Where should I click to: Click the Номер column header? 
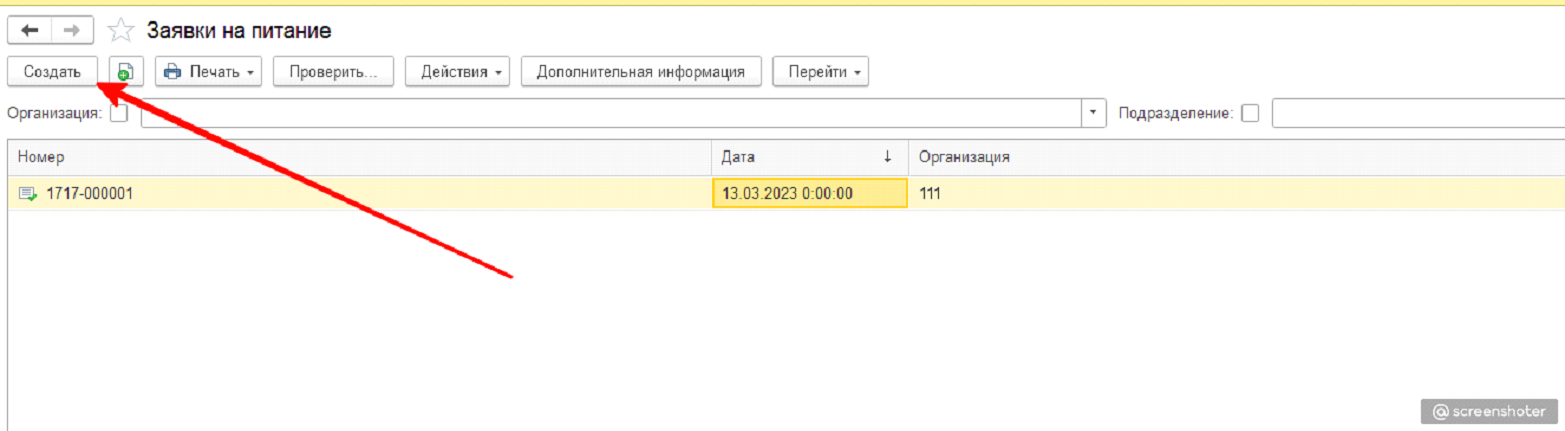click(x=360, y=157)
